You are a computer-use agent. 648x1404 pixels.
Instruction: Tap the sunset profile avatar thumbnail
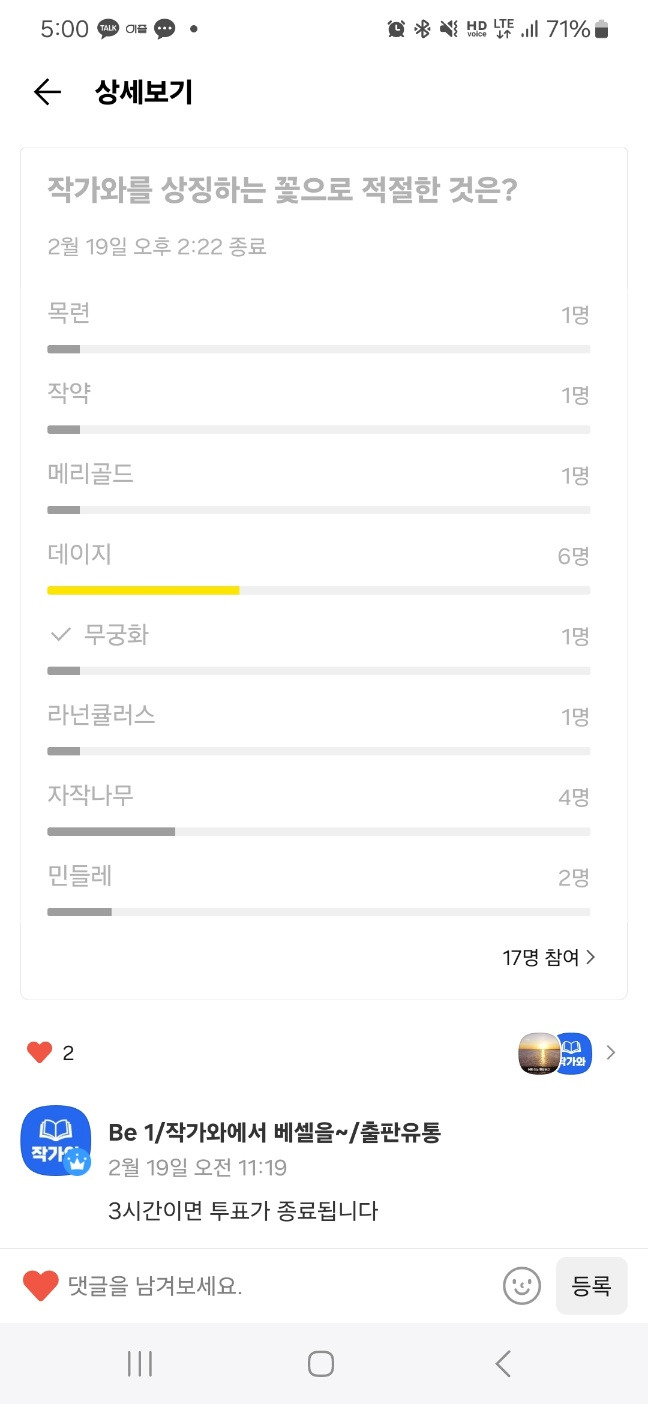click(x=538, y=1052)
